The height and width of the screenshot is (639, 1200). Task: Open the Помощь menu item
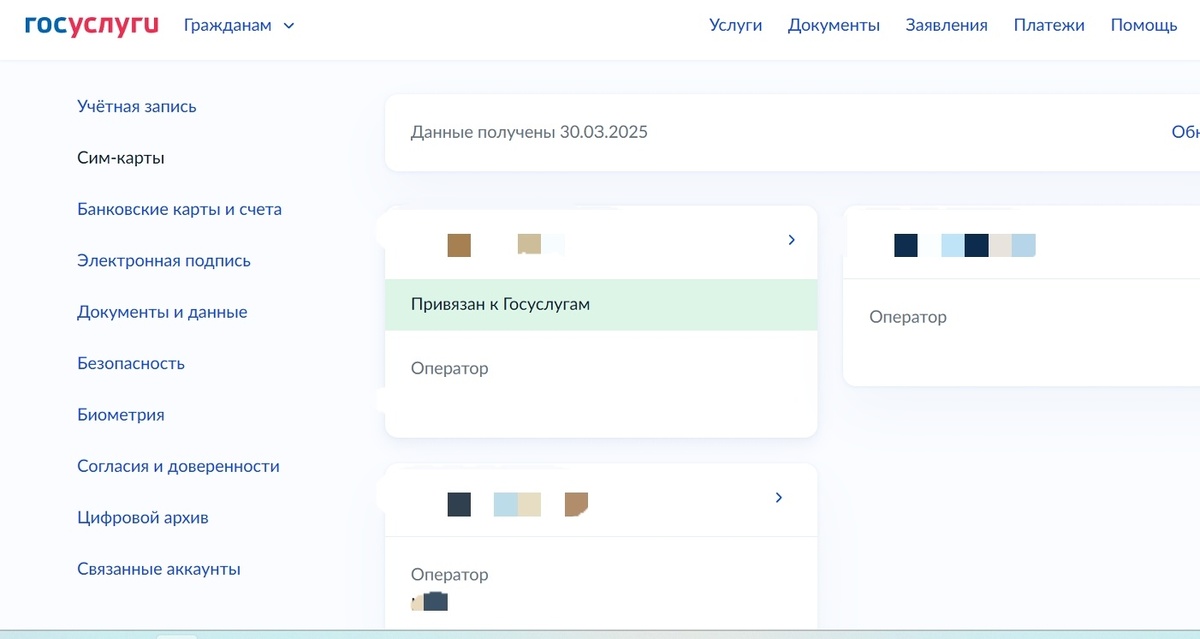click(1144, 26)
